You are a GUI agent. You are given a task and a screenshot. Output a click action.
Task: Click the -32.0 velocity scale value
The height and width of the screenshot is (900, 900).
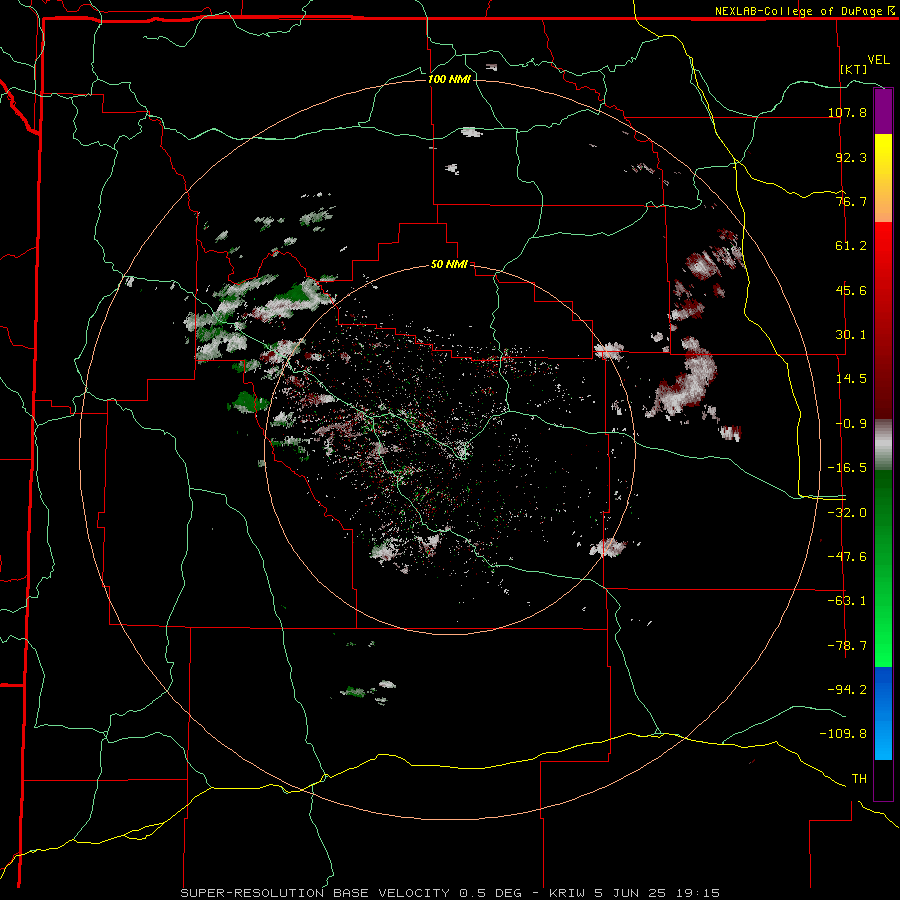click(847, 513)
